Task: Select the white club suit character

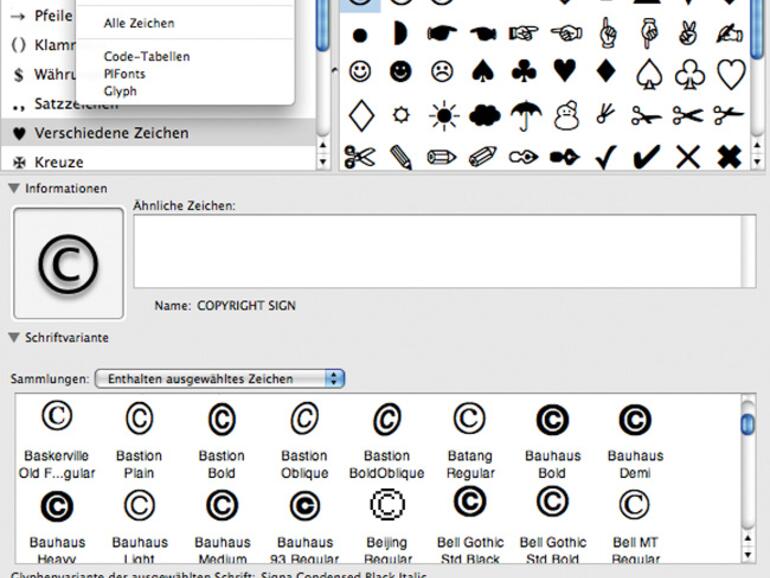Action: (690, 74)
